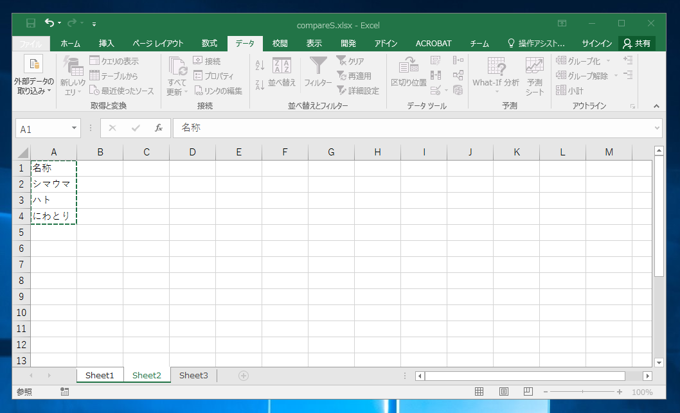Select the Sheet1 worksheet tab
Viewport: 680px width, 413px height.
point(99,376)
